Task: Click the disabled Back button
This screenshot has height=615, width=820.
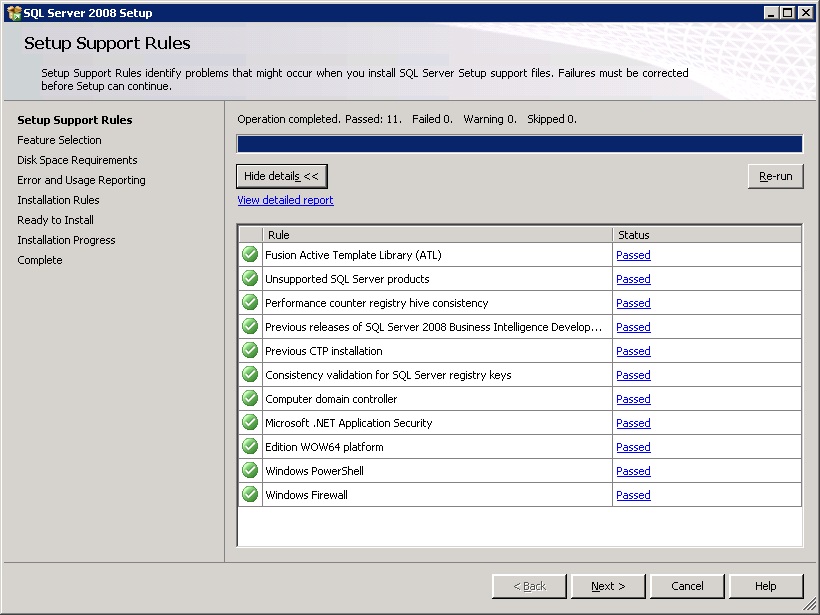Action: 529,586
